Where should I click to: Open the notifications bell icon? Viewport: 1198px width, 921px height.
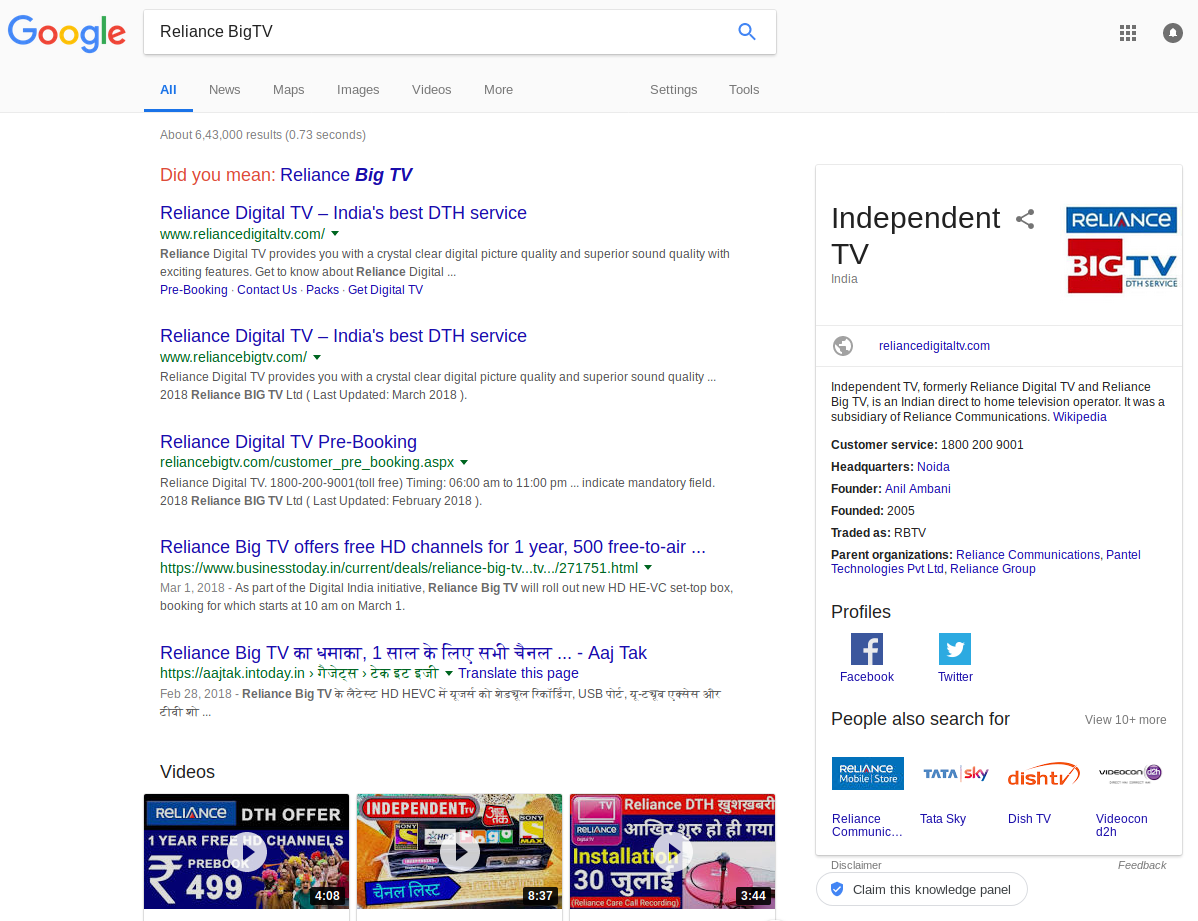pyautogui.click(x=1173, y=33)
